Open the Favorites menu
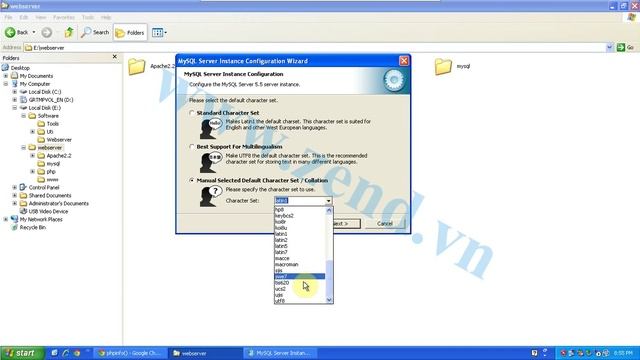The image size is (640, 360). point(64,18)
